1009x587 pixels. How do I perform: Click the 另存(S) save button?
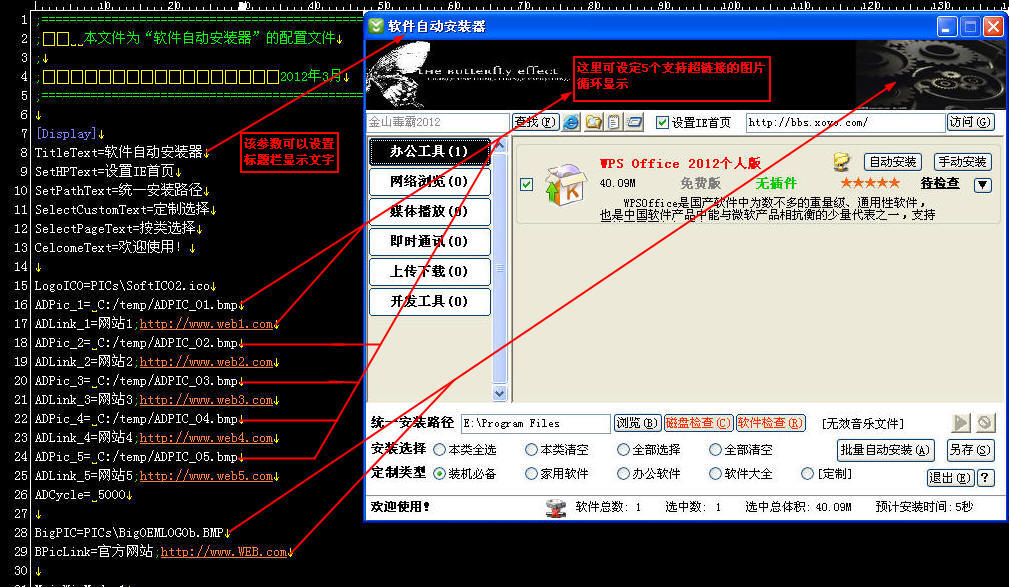[x=970, y=450]
